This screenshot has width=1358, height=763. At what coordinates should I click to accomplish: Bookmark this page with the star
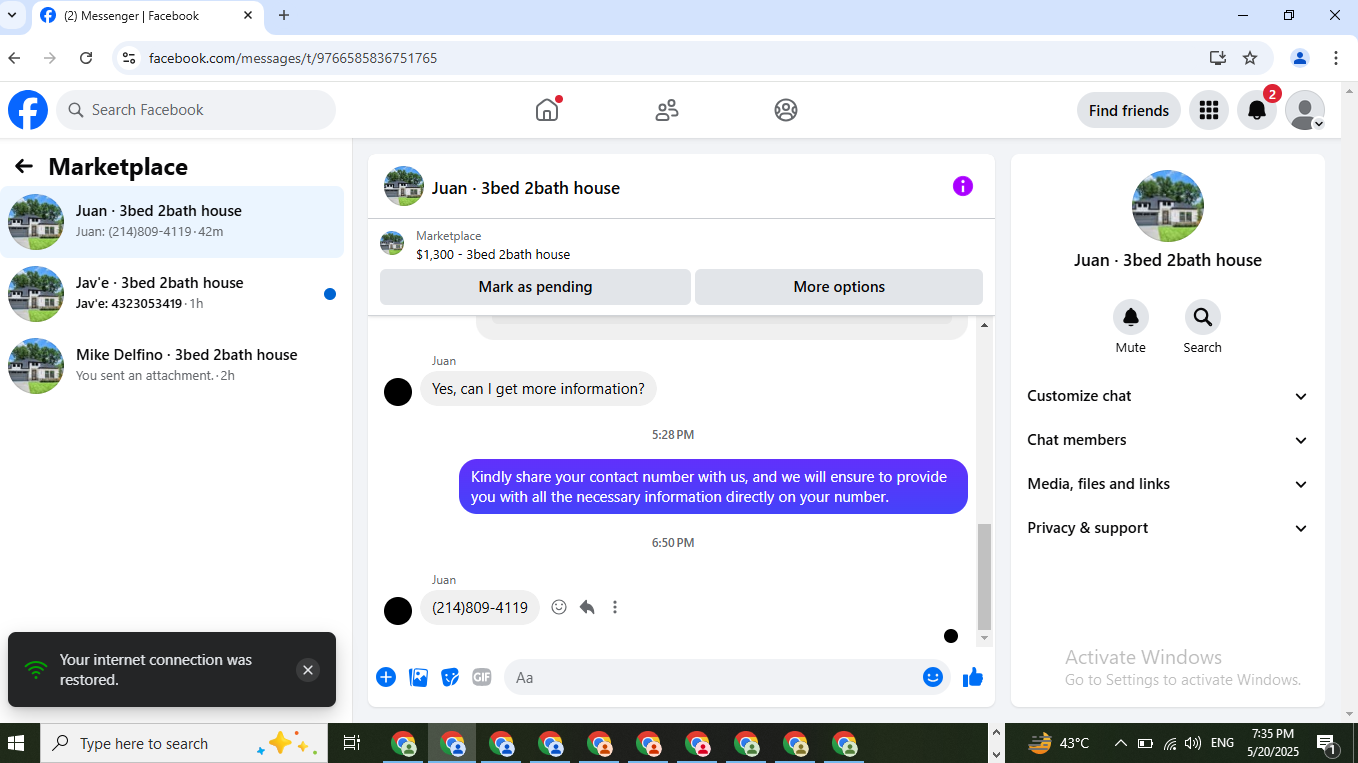click(x=1250, y=58)
